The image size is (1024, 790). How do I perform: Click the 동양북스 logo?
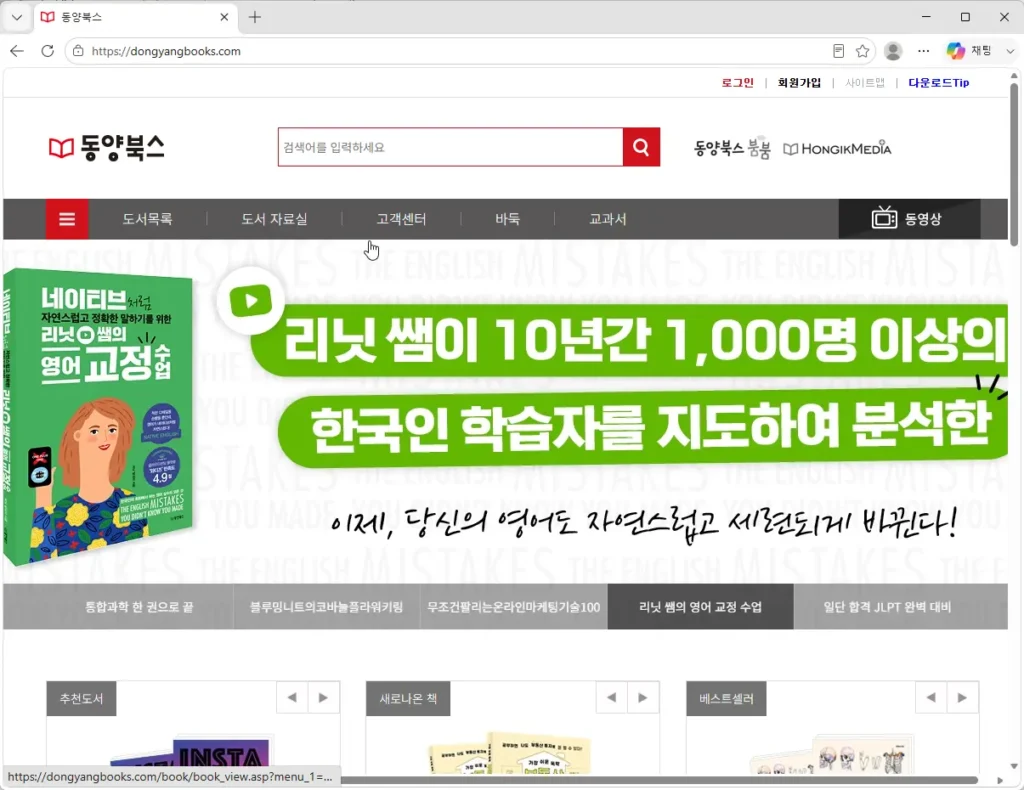click(106, 148)
